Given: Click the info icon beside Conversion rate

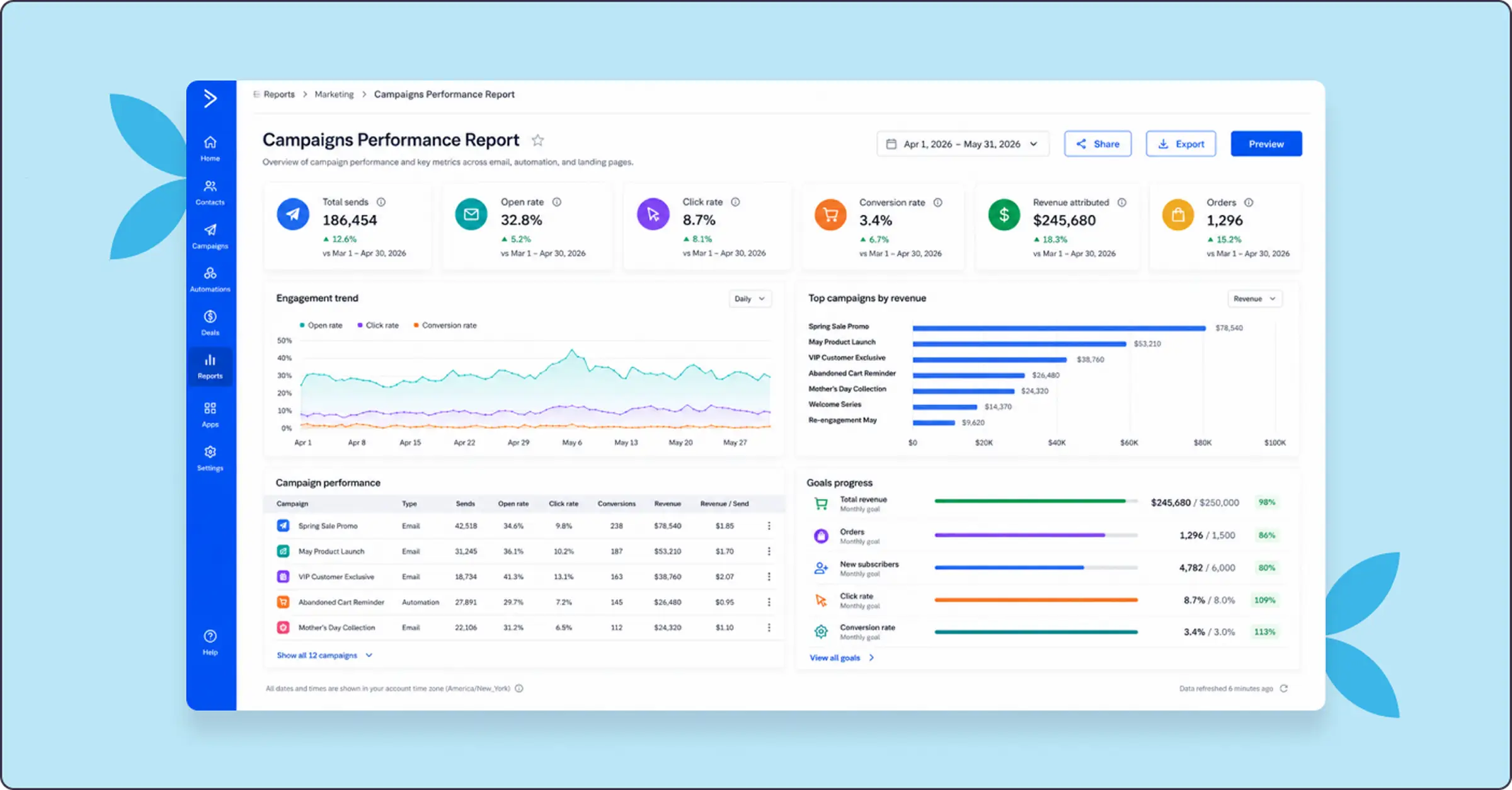Looking at the screenshot, I should 938,203.
